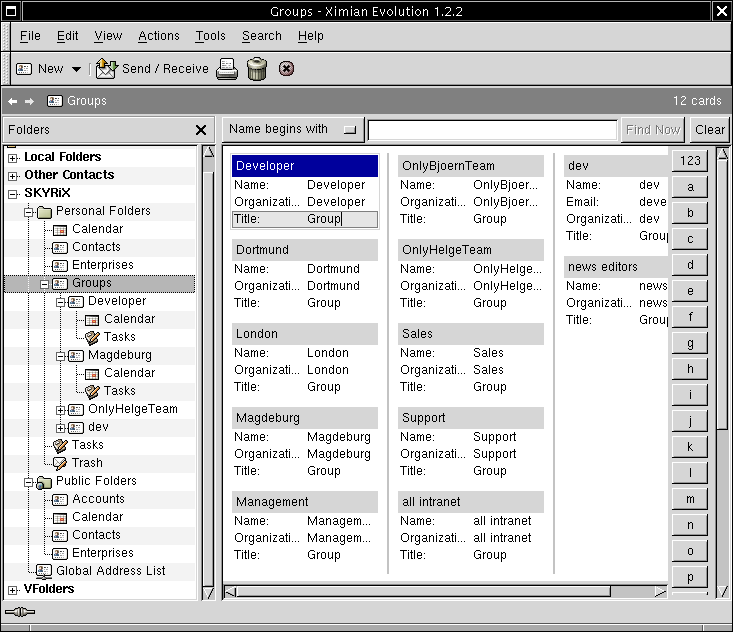Click the printer icon in toolbar
733x632 pixels.
(227, 69)
